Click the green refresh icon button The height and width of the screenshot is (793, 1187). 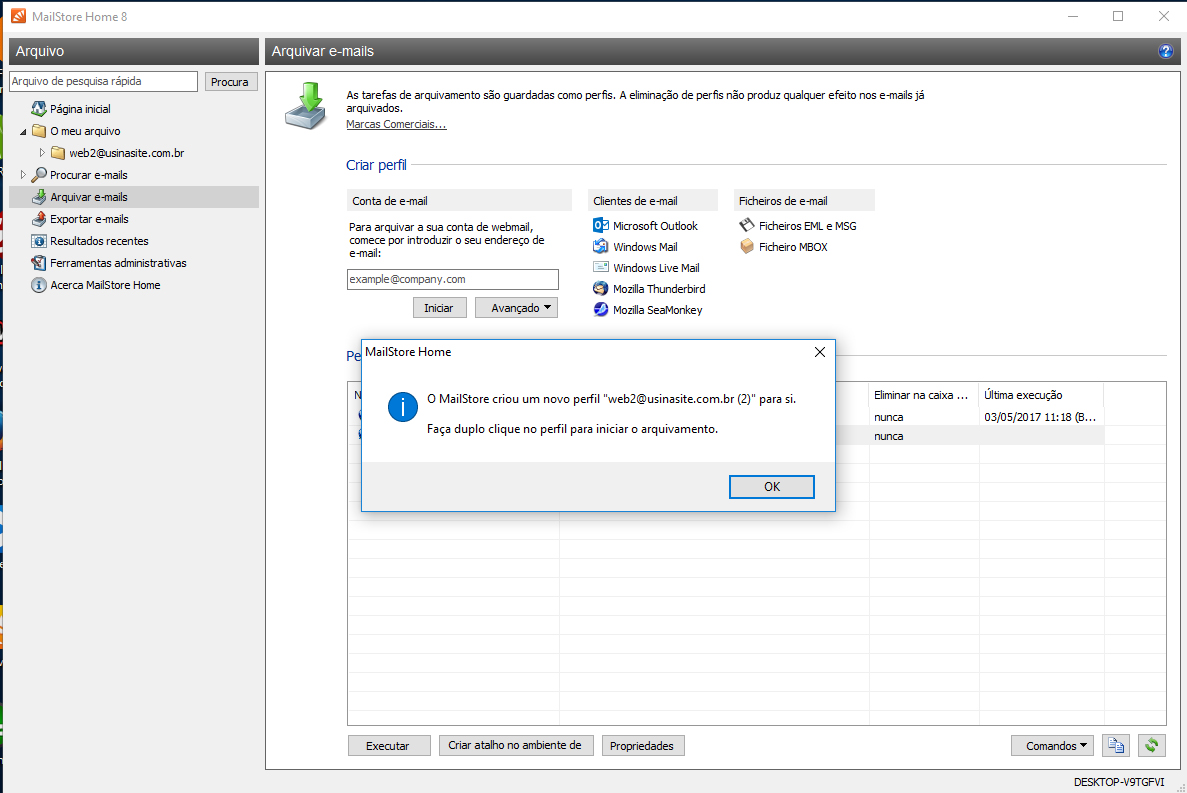point(1152,745)
